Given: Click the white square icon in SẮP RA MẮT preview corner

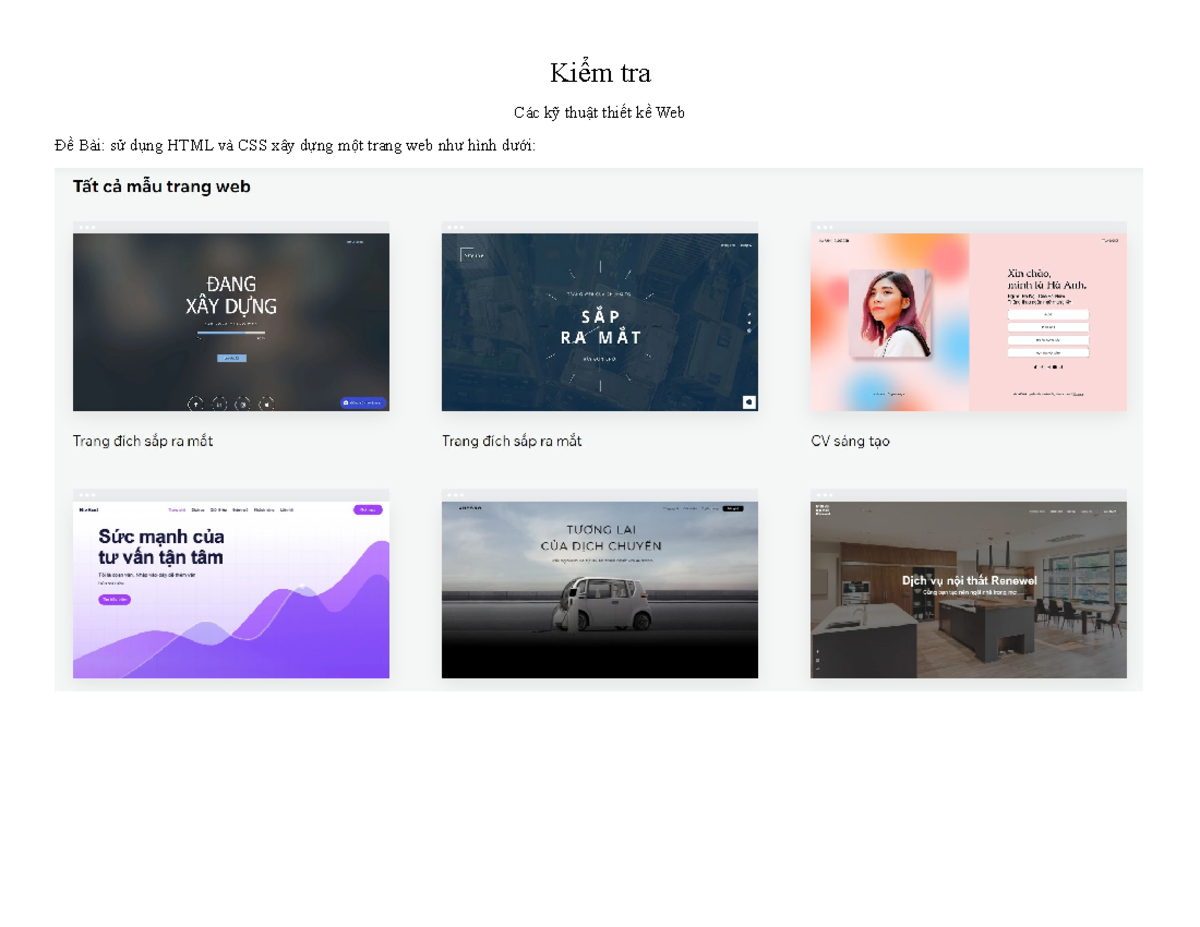Looking at the screenshot, I should tap(748, 402).
